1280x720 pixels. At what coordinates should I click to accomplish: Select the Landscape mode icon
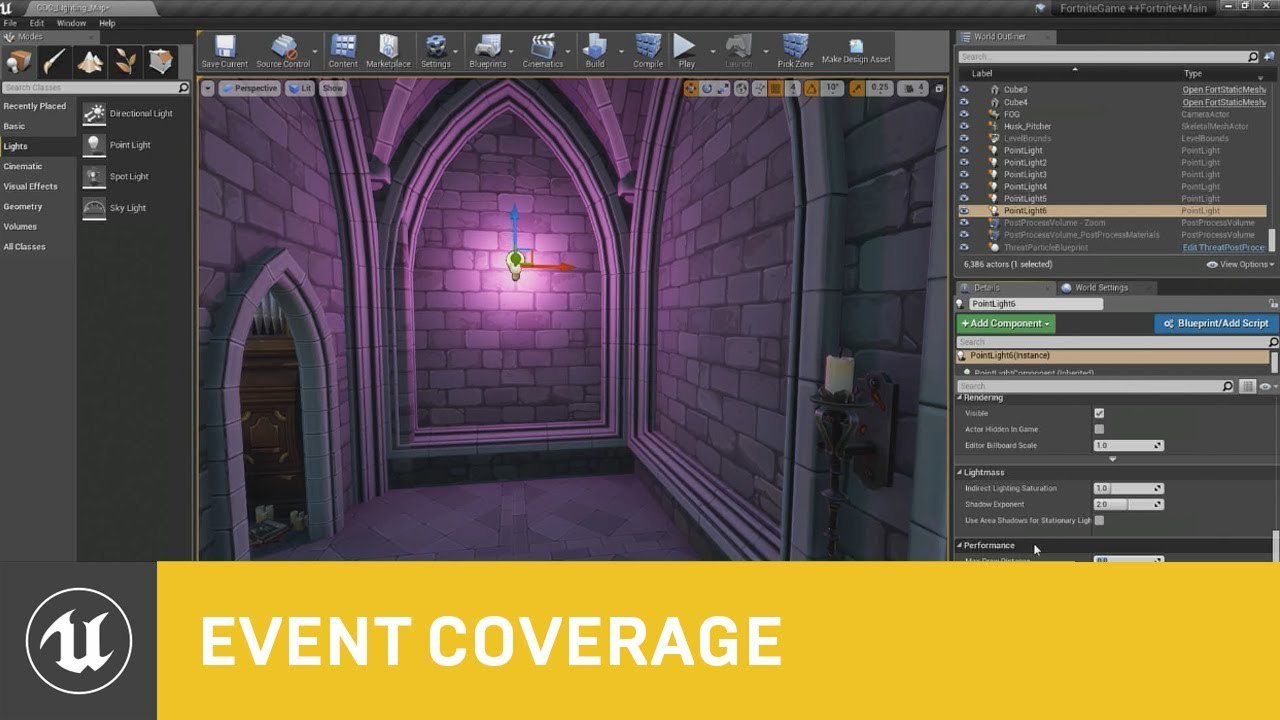pyautogui.click(x=91, y=62)
